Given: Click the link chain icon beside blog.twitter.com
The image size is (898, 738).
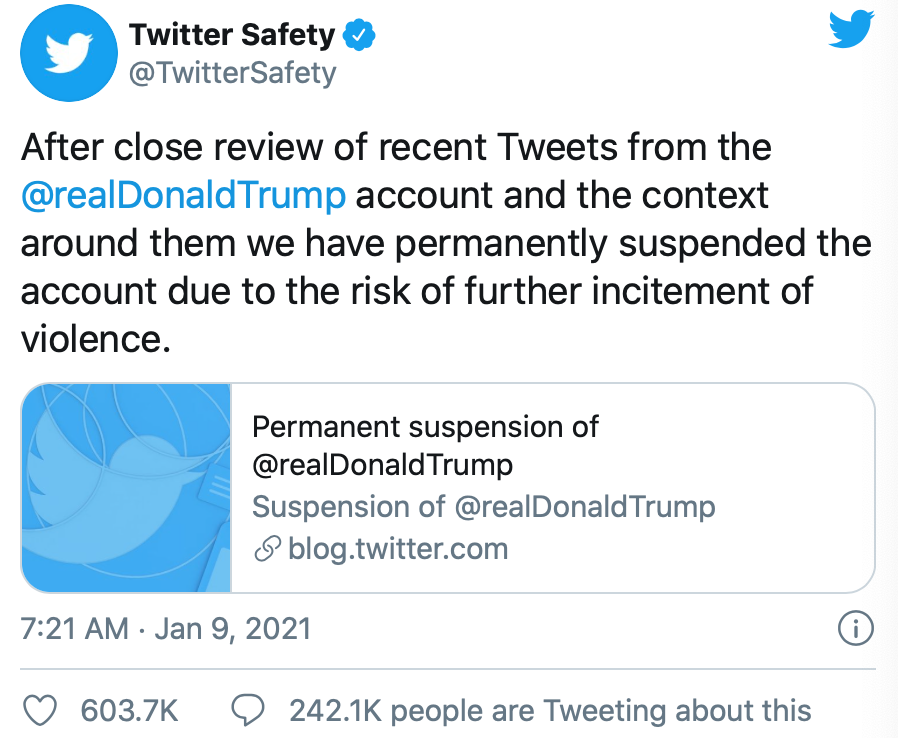Looking at the screenshot, I should (267, 549).
